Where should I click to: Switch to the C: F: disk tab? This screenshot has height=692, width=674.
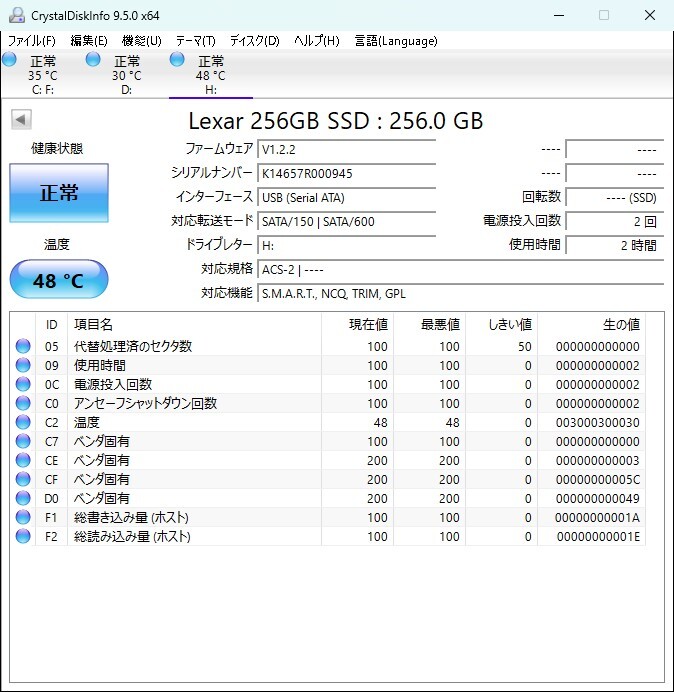(43, 75)
